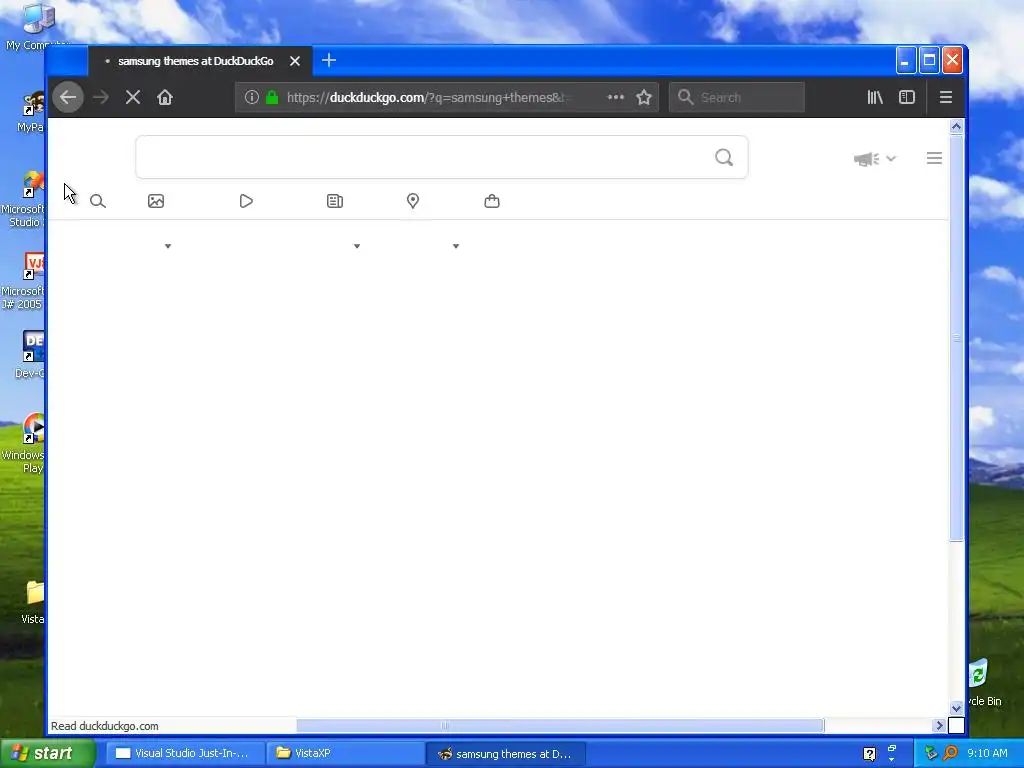The width and height of the screenshot is (1024, 768).
Task: Open the Windows start menu
Action: (47, 753)
